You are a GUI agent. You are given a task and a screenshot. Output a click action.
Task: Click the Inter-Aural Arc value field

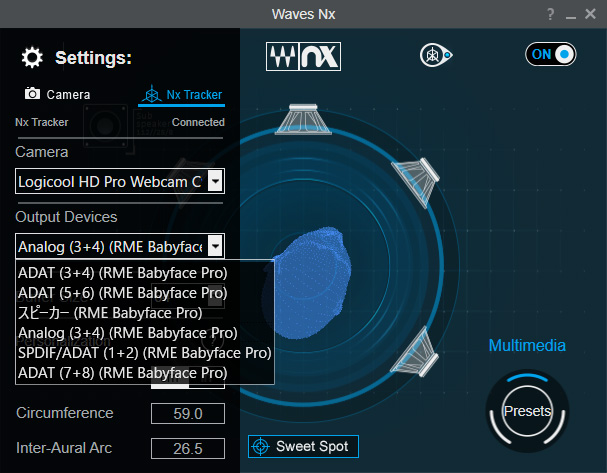[x=188, y=448]
